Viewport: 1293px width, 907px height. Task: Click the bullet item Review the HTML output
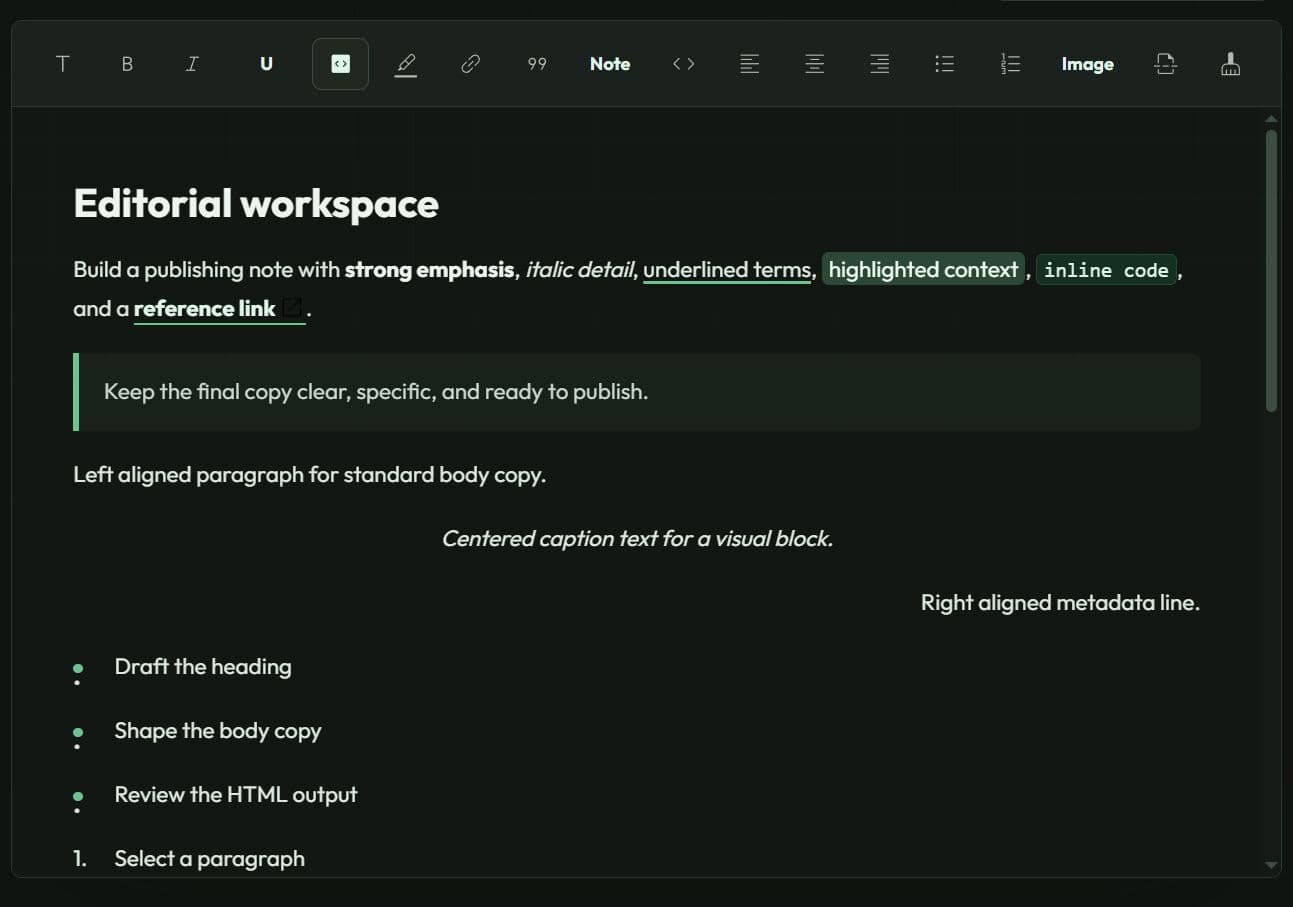pos(236,795)
